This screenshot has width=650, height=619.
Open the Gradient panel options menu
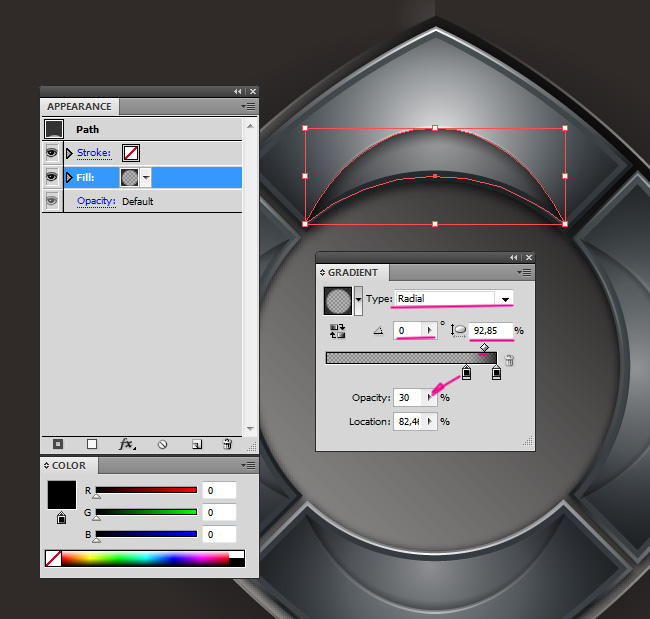(x=525, y=272)
